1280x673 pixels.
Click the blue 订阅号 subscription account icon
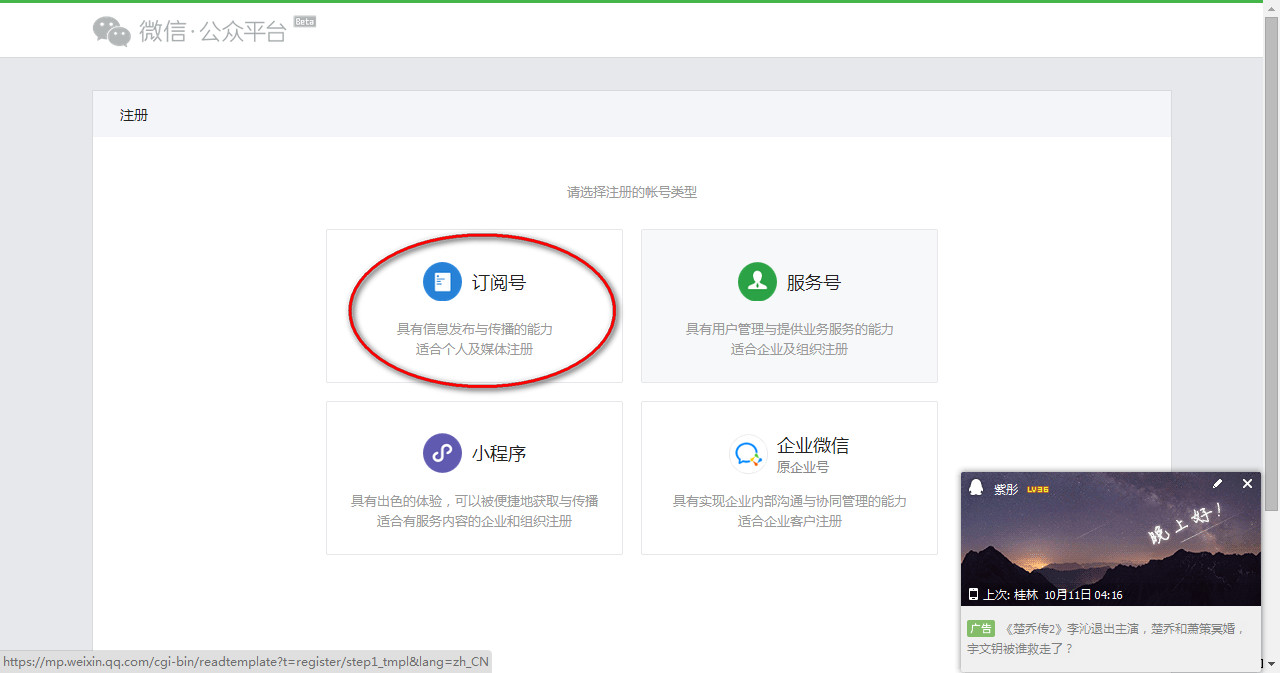click(x=442, y=282)
